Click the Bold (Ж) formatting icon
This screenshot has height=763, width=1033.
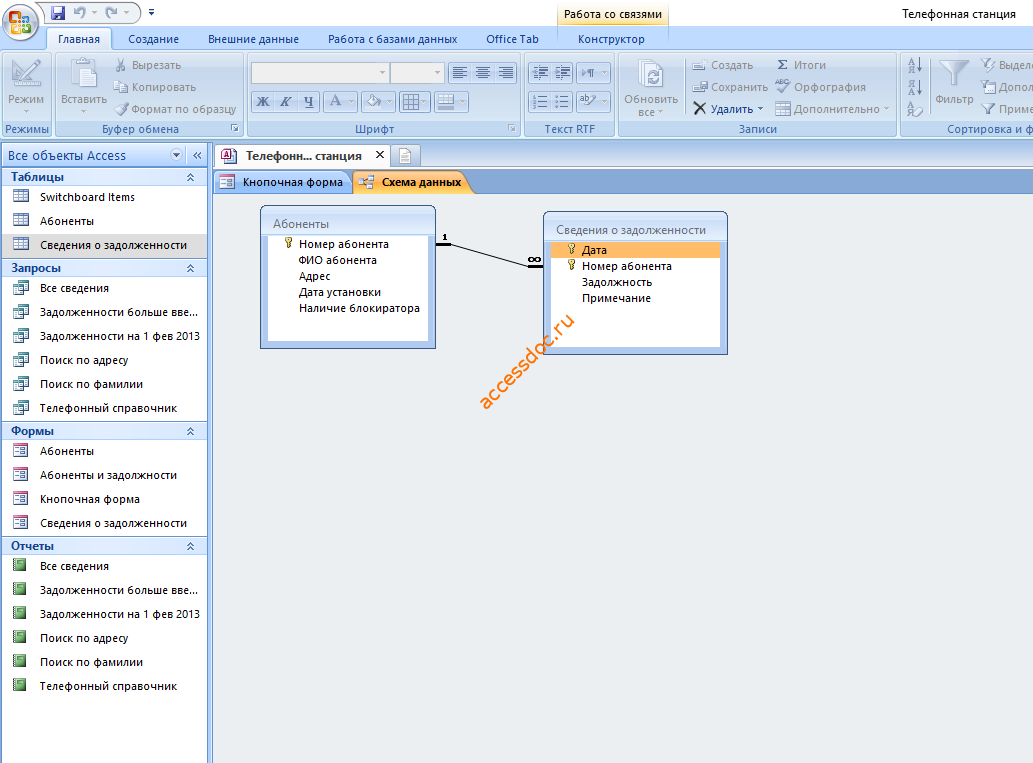(263, 101)
